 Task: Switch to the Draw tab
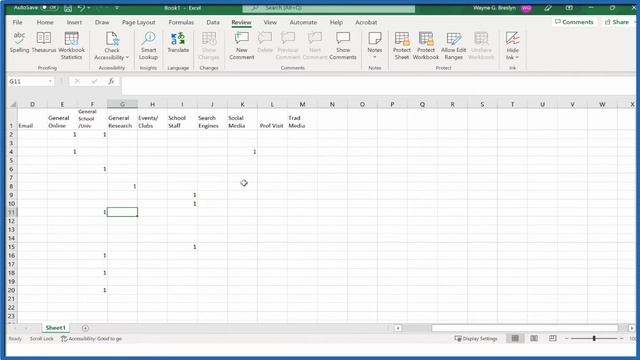coord(102,22)
